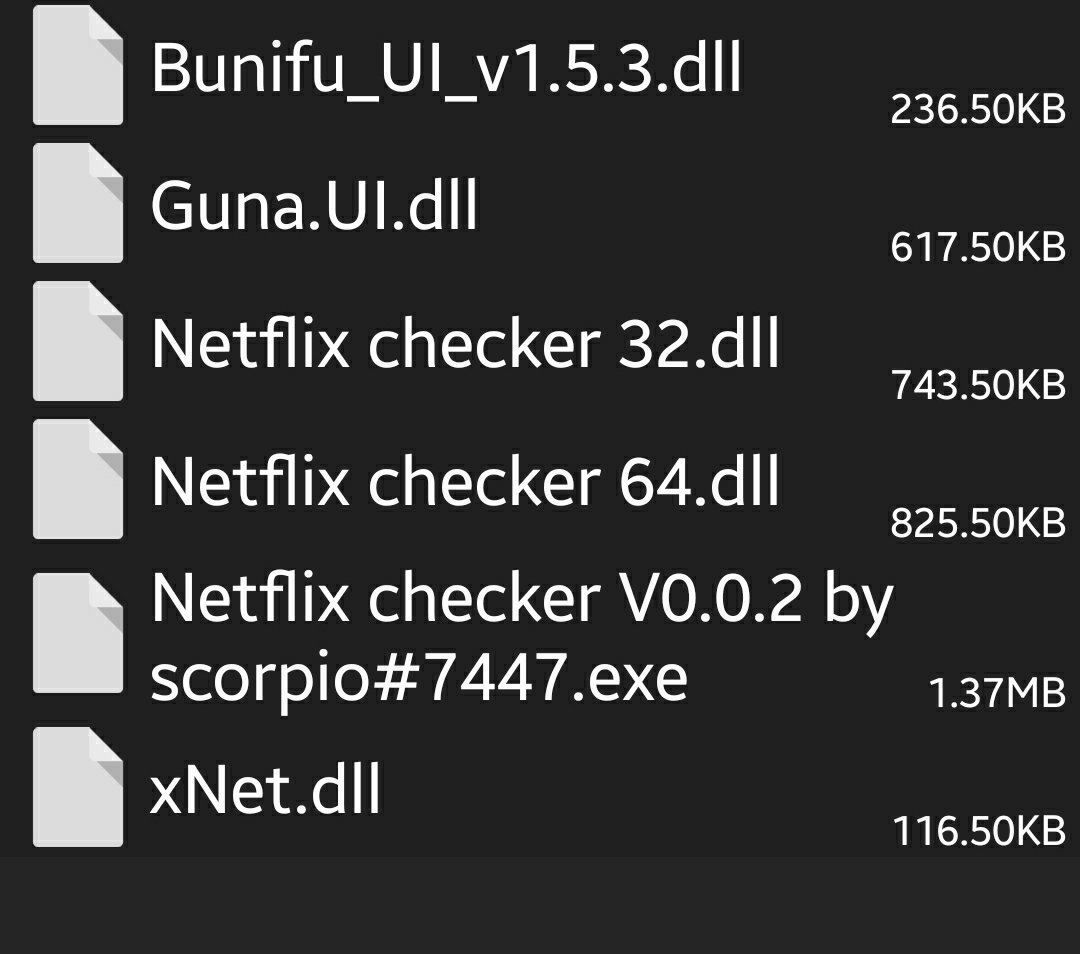Click the bottom file icon in the list

(x=77, y=790)
